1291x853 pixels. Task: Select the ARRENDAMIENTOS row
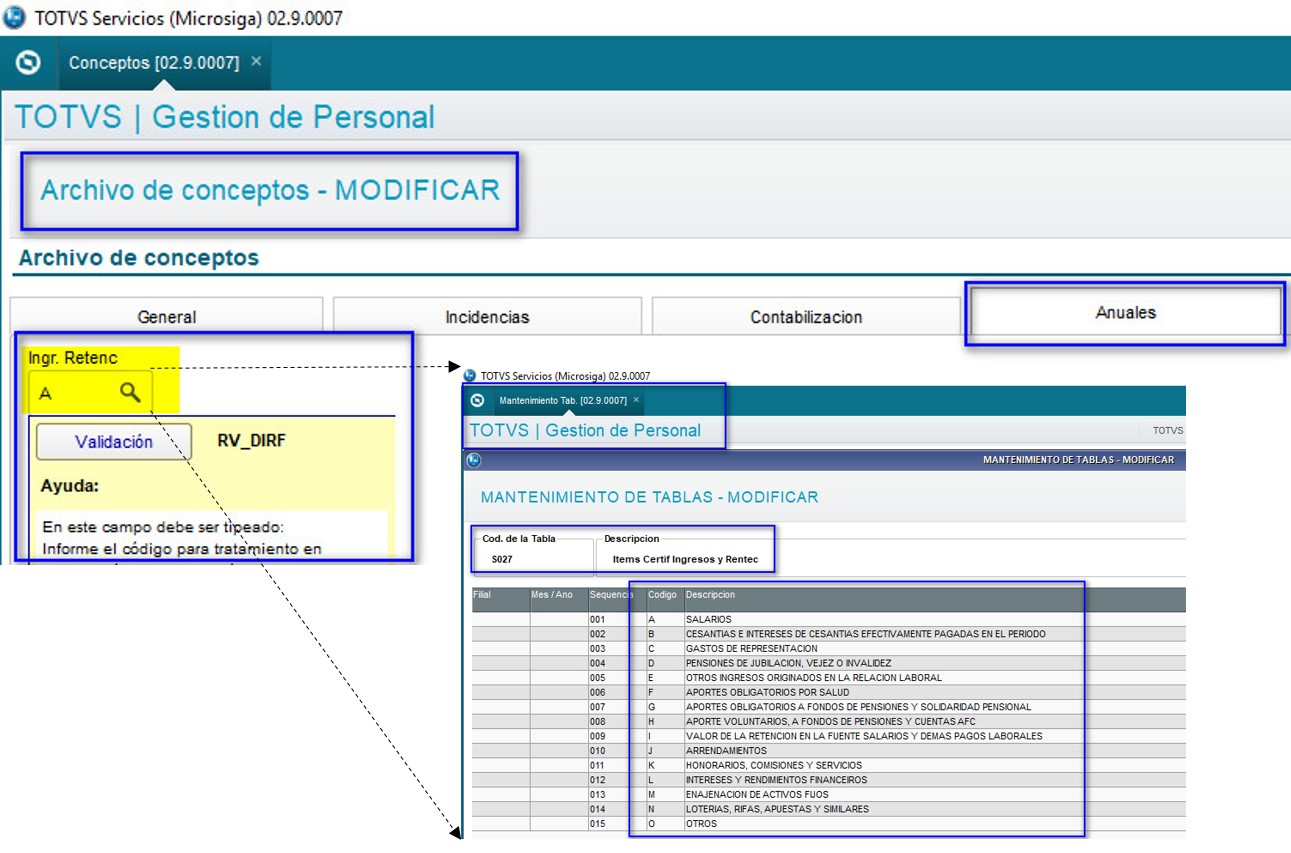[x=829, y=751]
